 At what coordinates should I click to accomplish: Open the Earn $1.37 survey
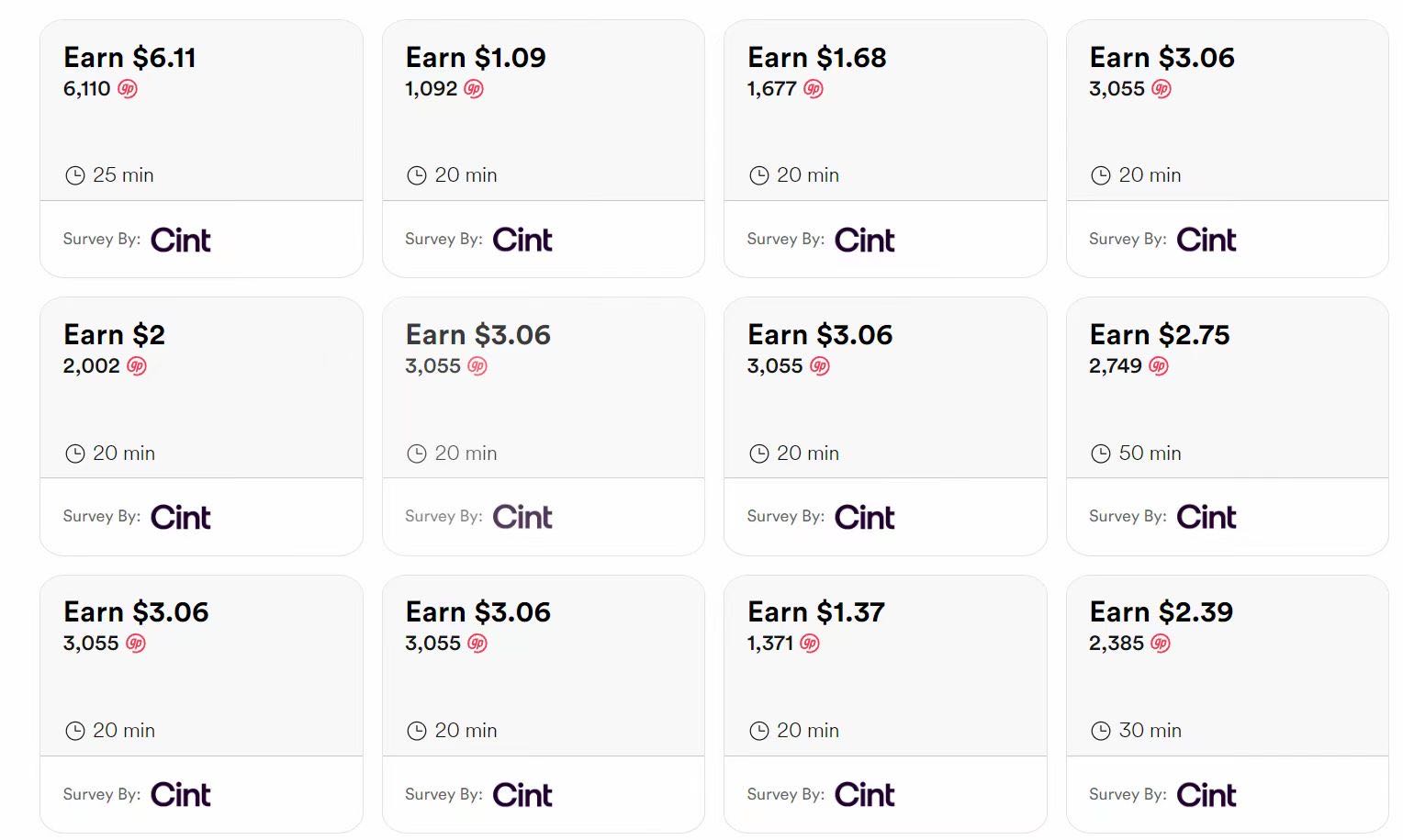point(885,704)
